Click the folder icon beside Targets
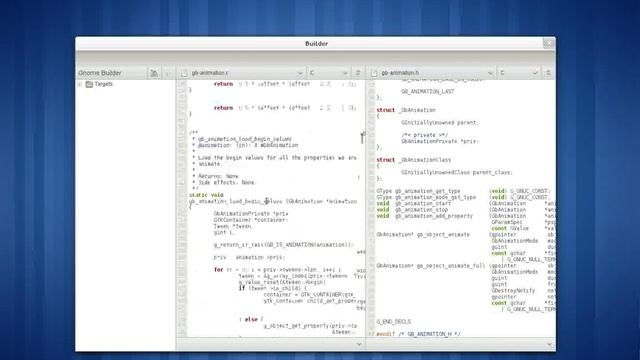The width and height of the screenshot is (640, 360). click(x=89, y=84)
